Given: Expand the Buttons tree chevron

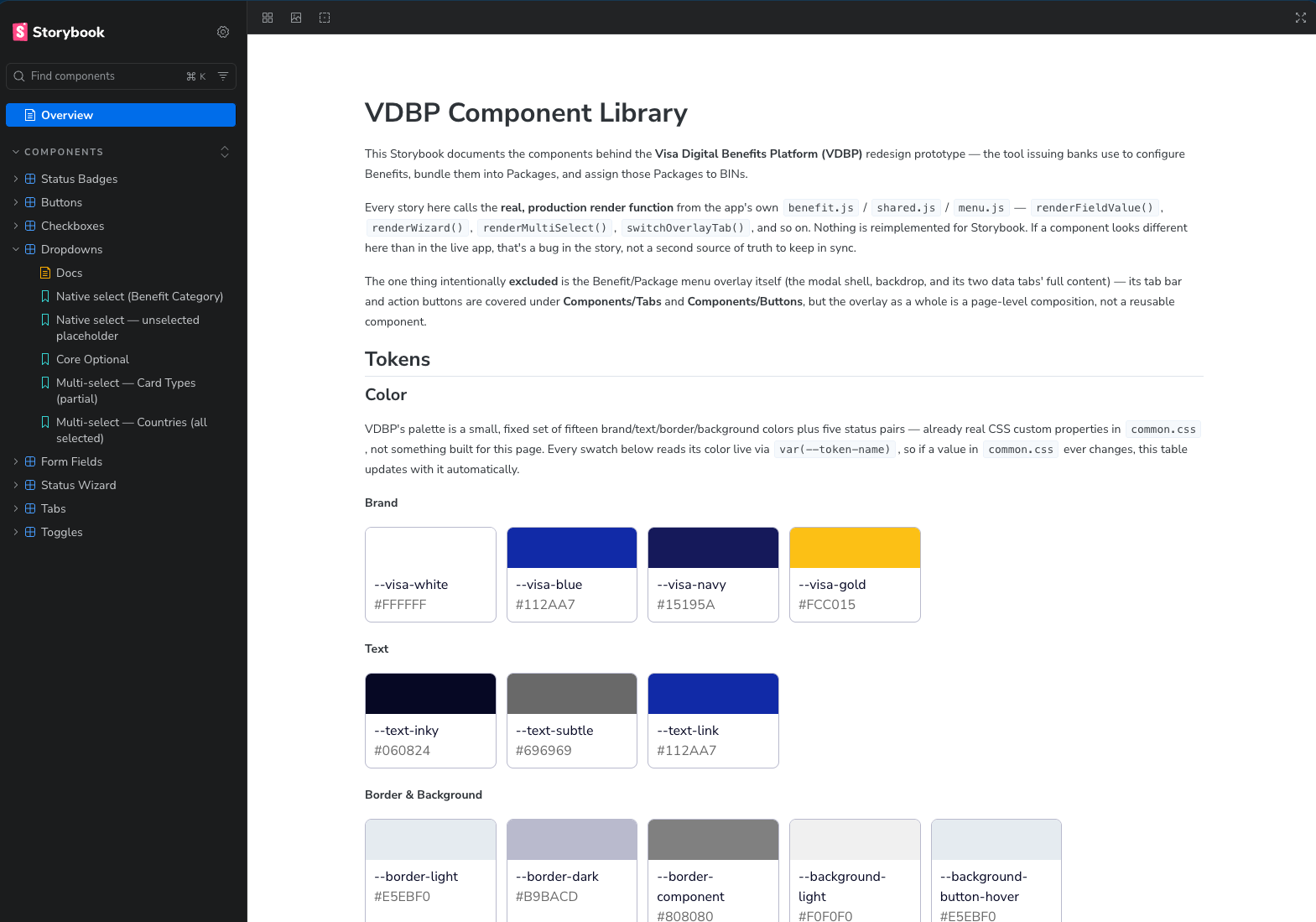Looking at the screenshot, I should click(x=16, y=202).
